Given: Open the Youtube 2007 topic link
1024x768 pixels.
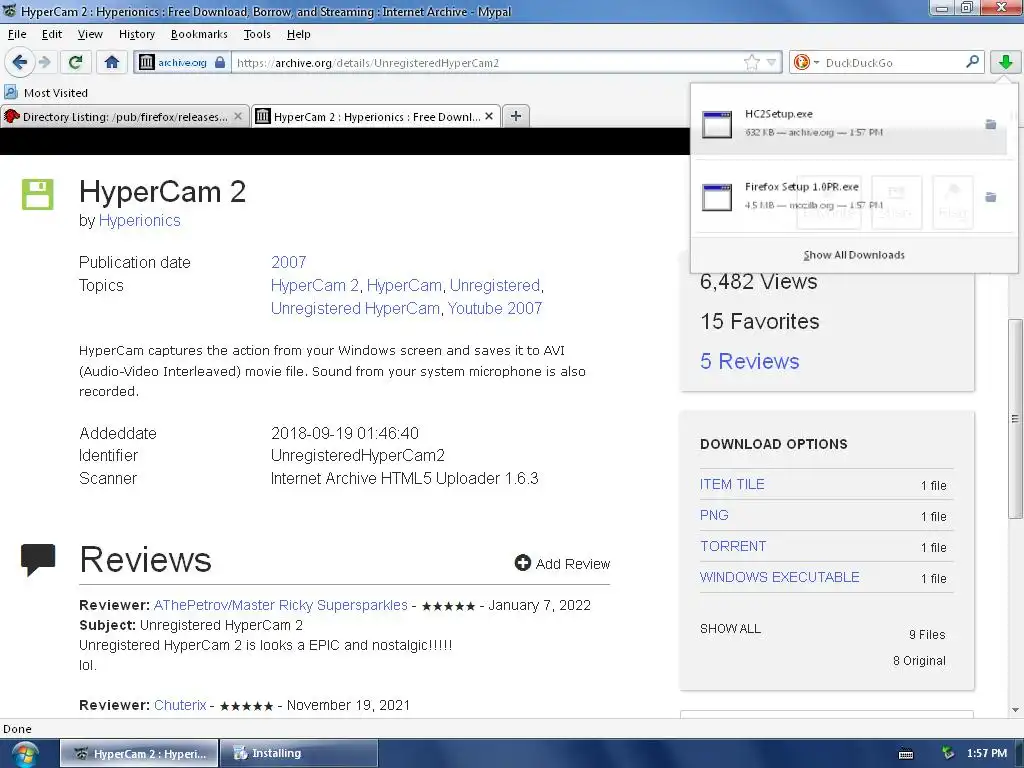Looking at the screenshot, I should [495, 308].
